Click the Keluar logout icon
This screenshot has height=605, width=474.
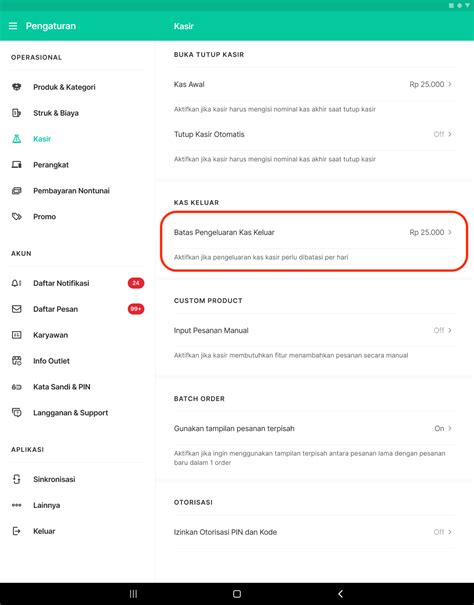pos(17,531)
